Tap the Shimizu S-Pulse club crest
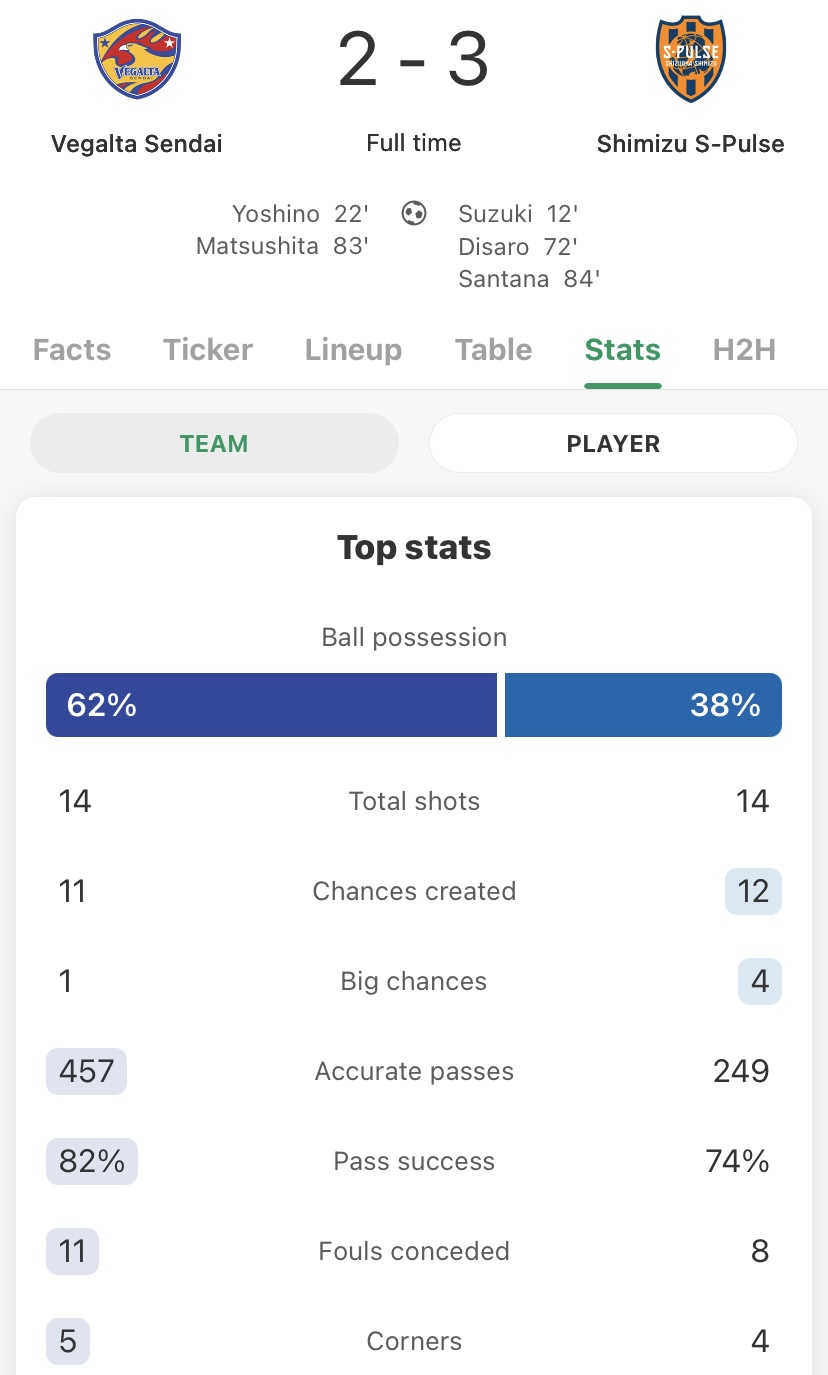The image size is (828, 1375). click(690, 60)
